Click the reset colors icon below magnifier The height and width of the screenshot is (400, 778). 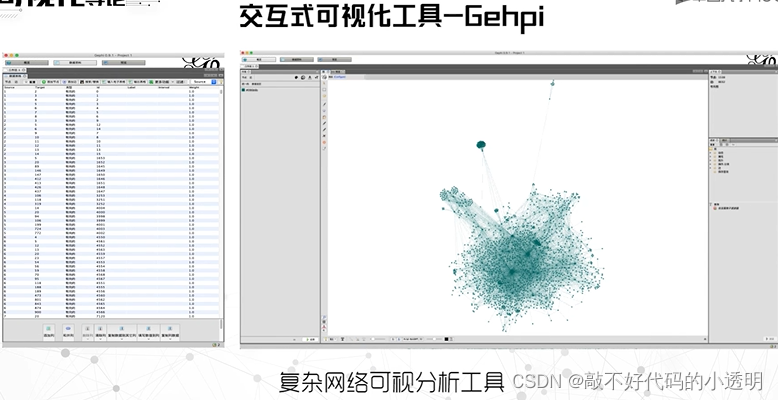(x=324, y=323)
